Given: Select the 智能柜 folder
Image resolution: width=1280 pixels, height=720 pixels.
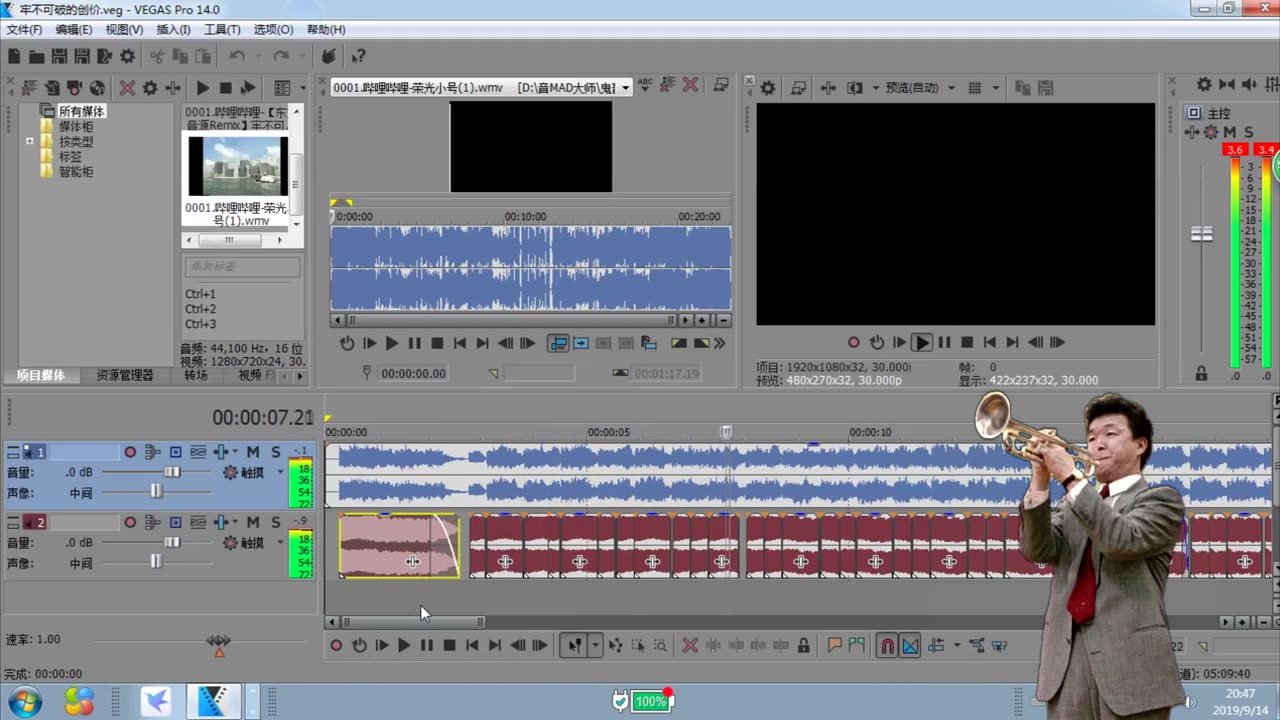Looking at the screenshot, I should coord(76,172).
